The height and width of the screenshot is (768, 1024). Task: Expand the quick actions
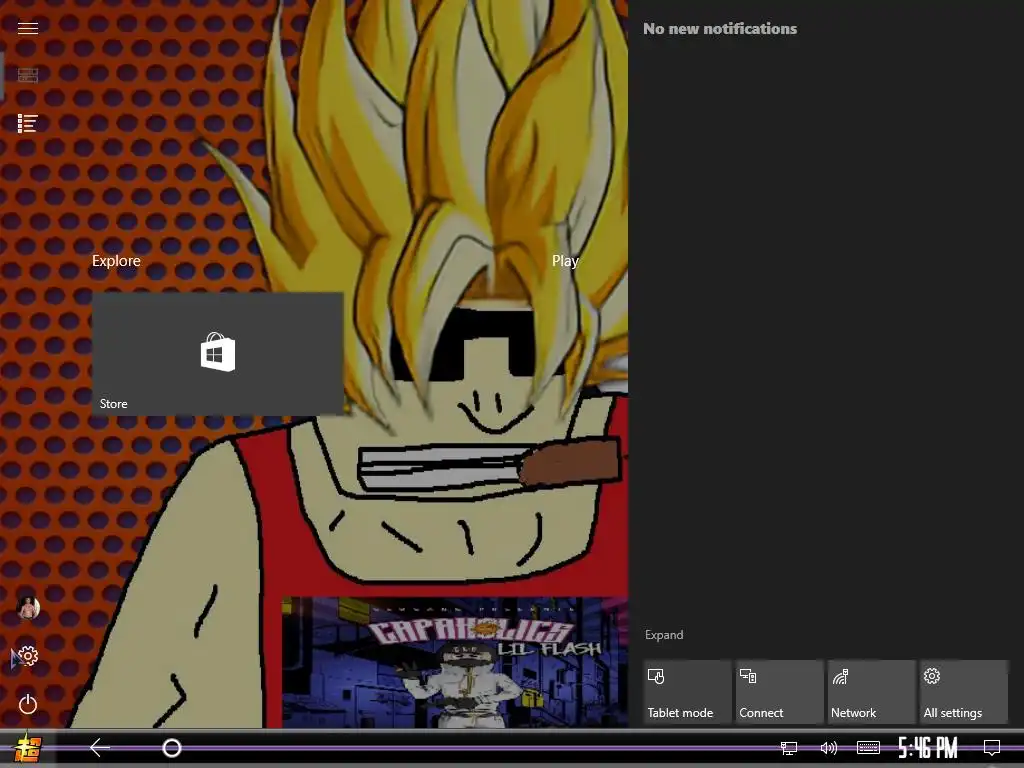(664, 635)
